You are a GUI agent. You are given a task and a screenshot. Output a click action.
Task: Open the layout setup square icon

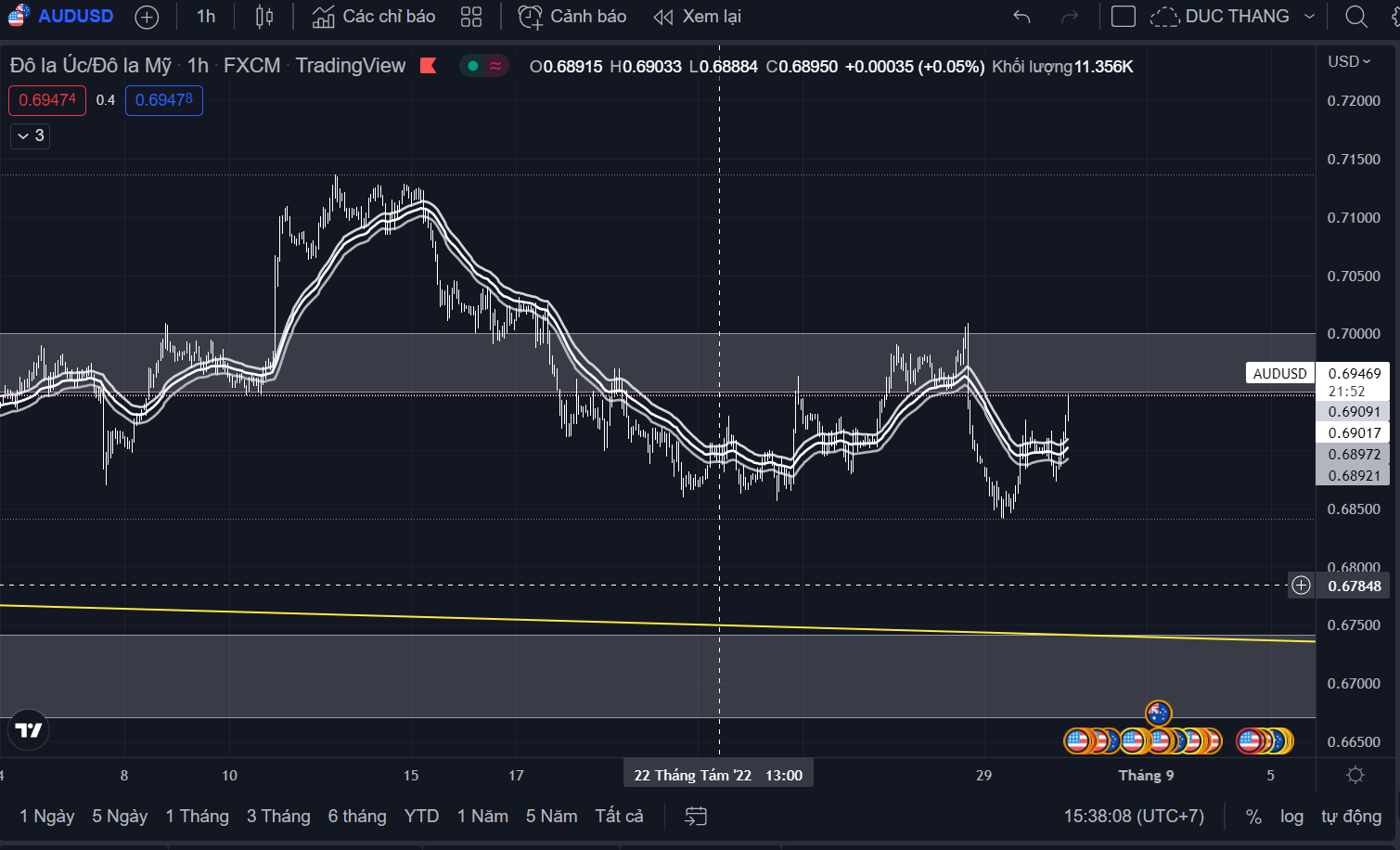[1124, 17]
